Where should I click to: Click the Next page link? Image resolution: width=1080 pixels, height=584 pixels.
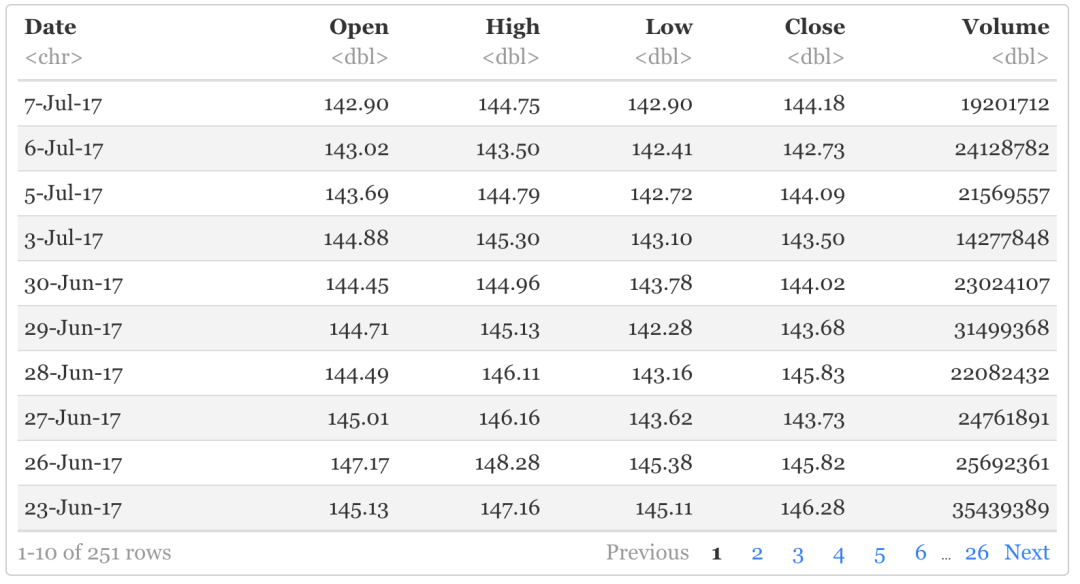pos(1026,553)
